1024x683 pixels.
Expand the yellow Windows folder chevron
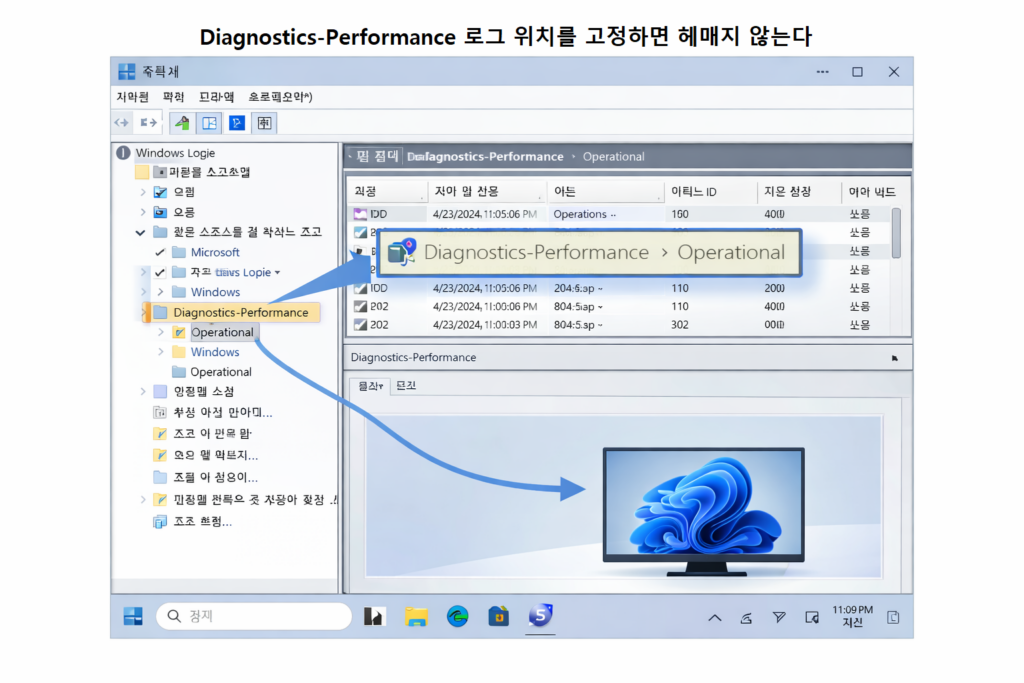coord(161,352)
